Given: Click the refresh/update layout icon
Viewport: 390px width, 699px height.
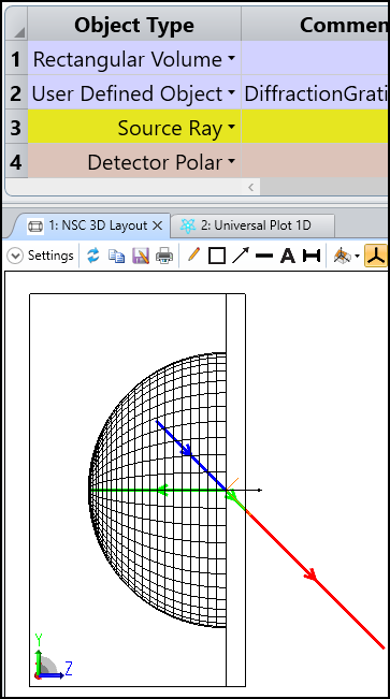Looking at the screenshot, I should click(93, 256).
